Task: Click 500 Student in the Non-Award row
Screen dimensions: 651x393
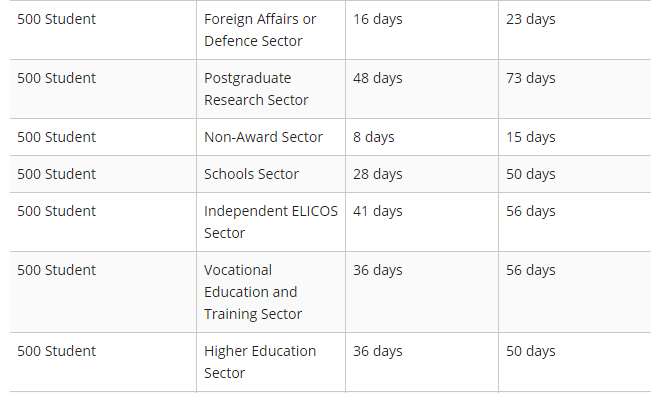Action: (x=56, y=137)
